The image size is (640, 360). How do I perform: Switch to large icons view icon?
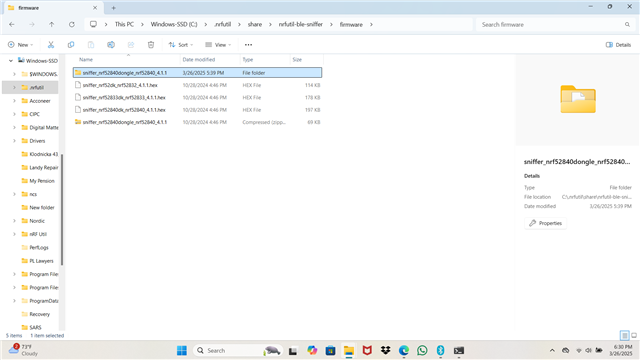coord(634,336)
